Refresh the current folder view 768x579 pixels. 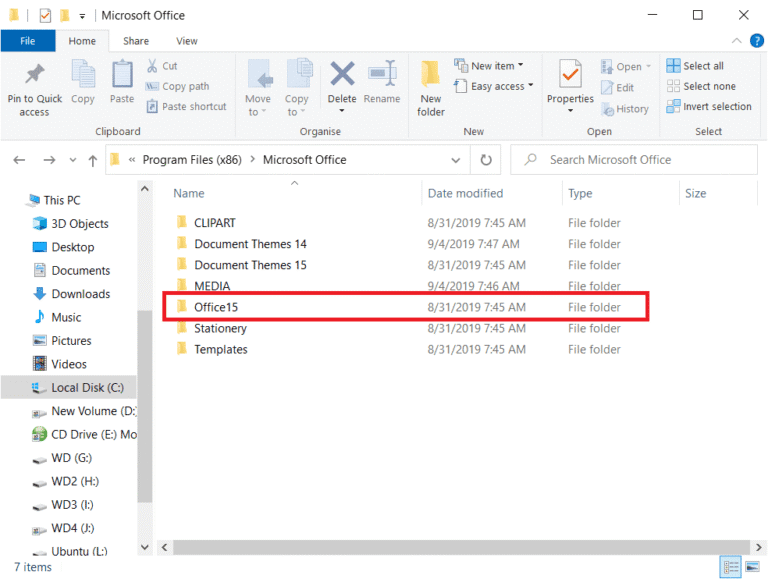485,160
